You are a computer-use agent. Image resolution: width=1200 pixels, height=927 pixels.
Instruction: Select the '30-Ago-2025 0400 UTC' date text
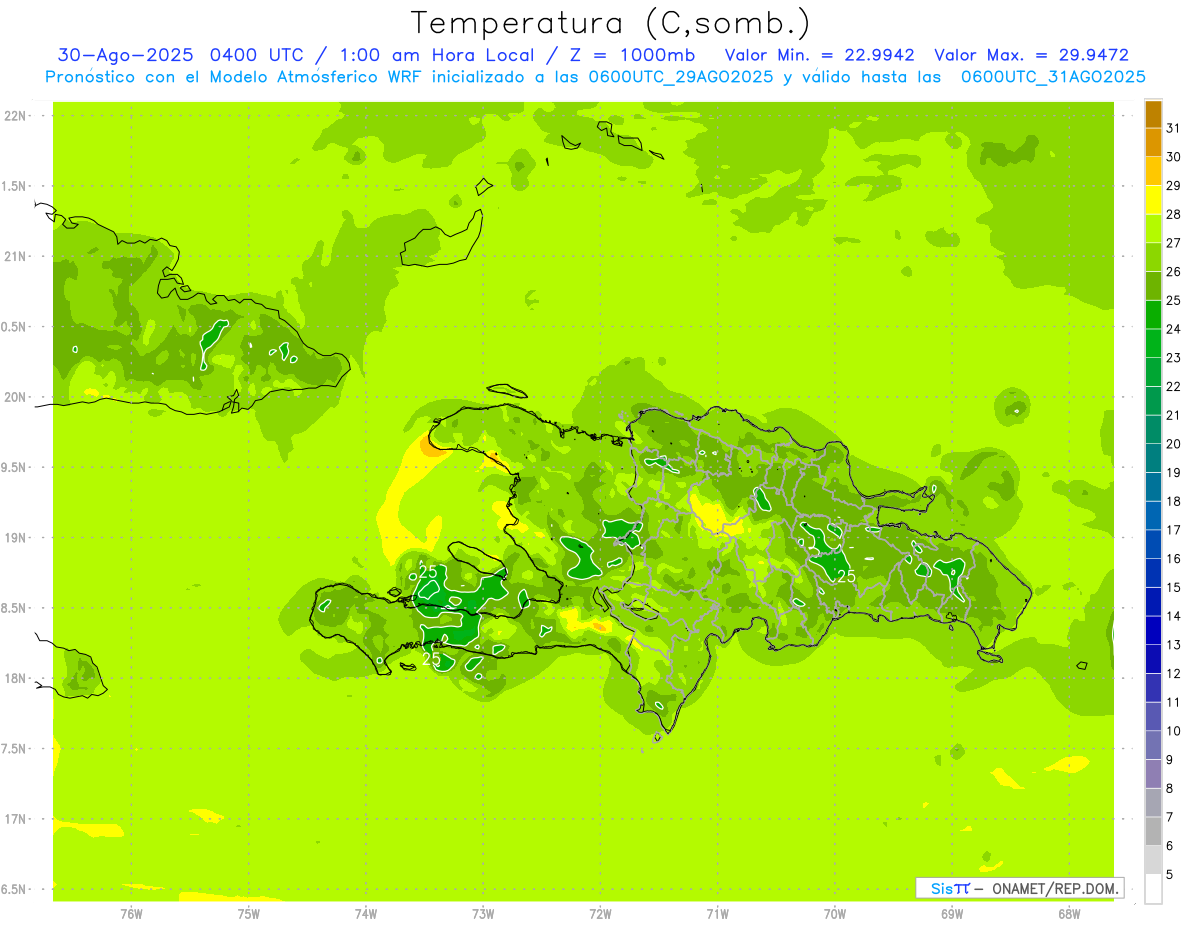point(180,55)
